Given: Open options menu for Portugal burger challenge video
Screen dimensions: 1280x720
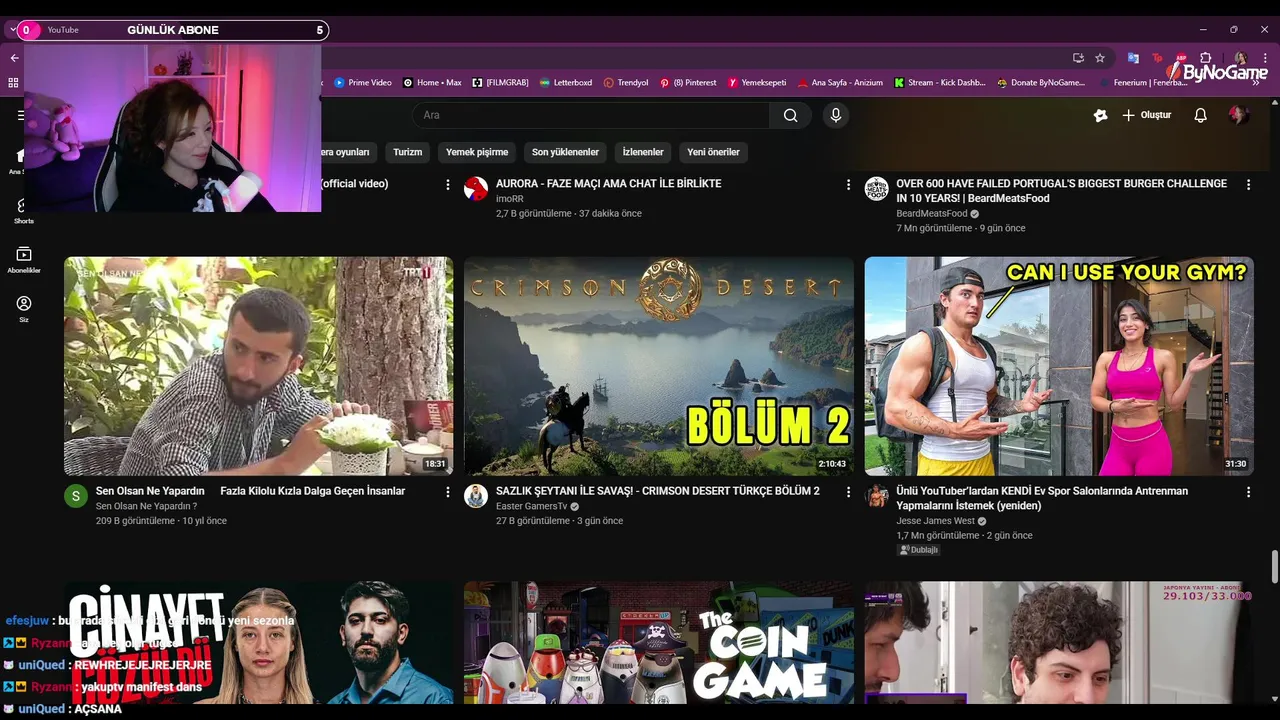Looking at the screenshot, I should tap(1248, 185).
